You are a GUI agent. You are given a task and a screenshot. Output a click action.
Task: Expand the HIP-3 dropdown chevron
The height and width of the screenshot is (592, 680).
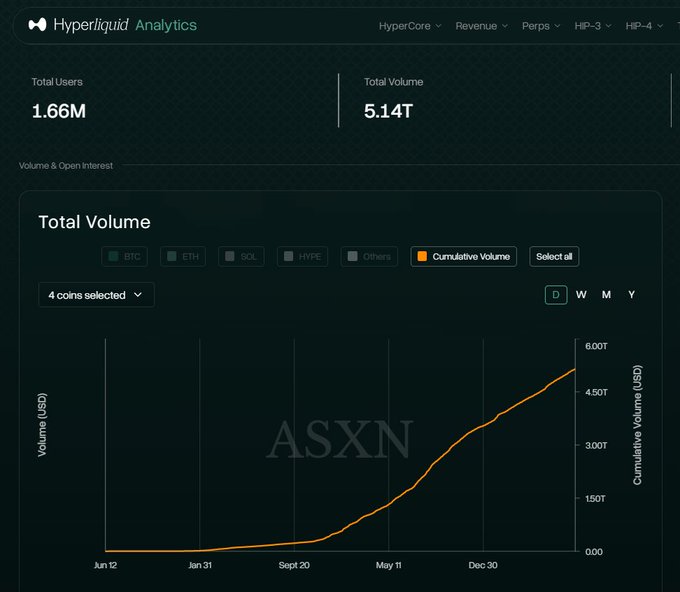608,26
